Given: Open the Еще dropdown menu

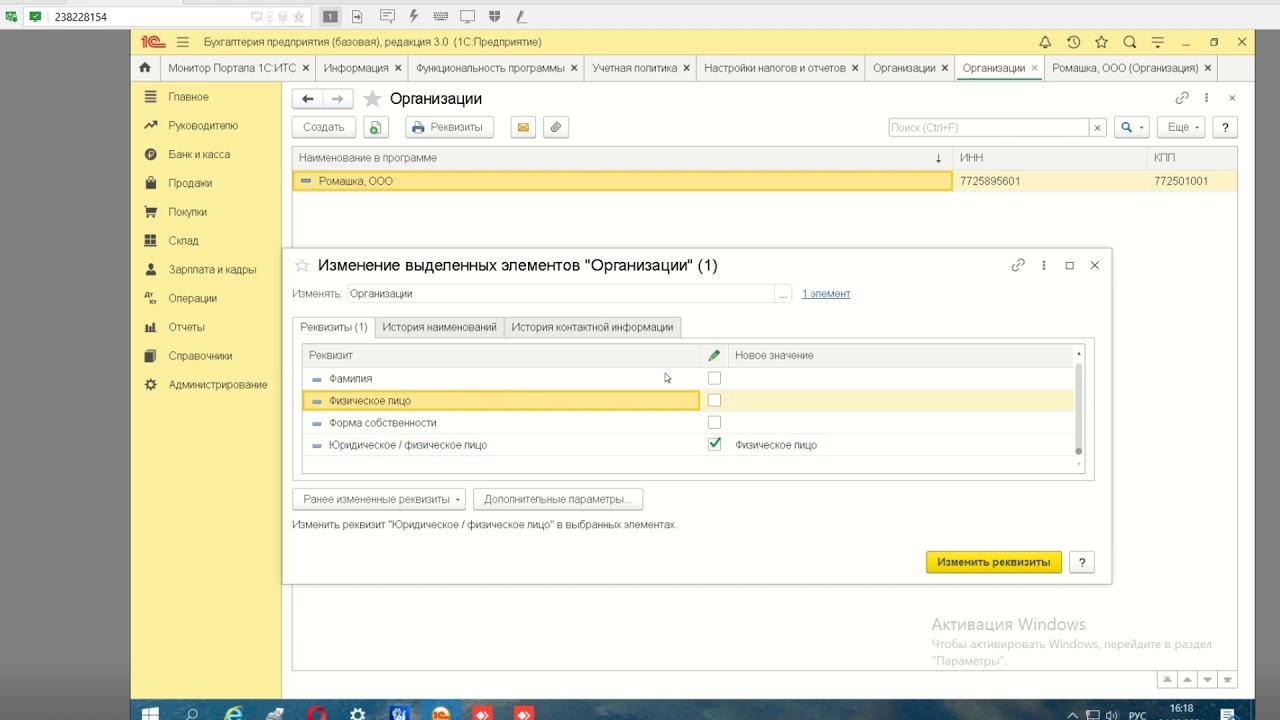Looking at the screenshot, I should (x=1183, y=127).
